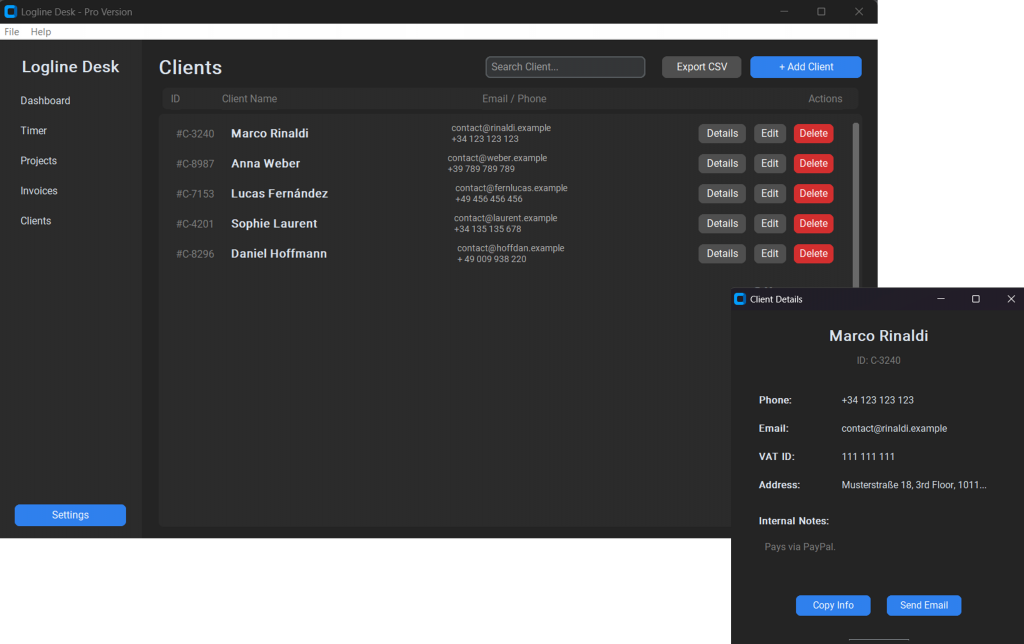
Task: Open the Timer section
Action: click(34, 131)
